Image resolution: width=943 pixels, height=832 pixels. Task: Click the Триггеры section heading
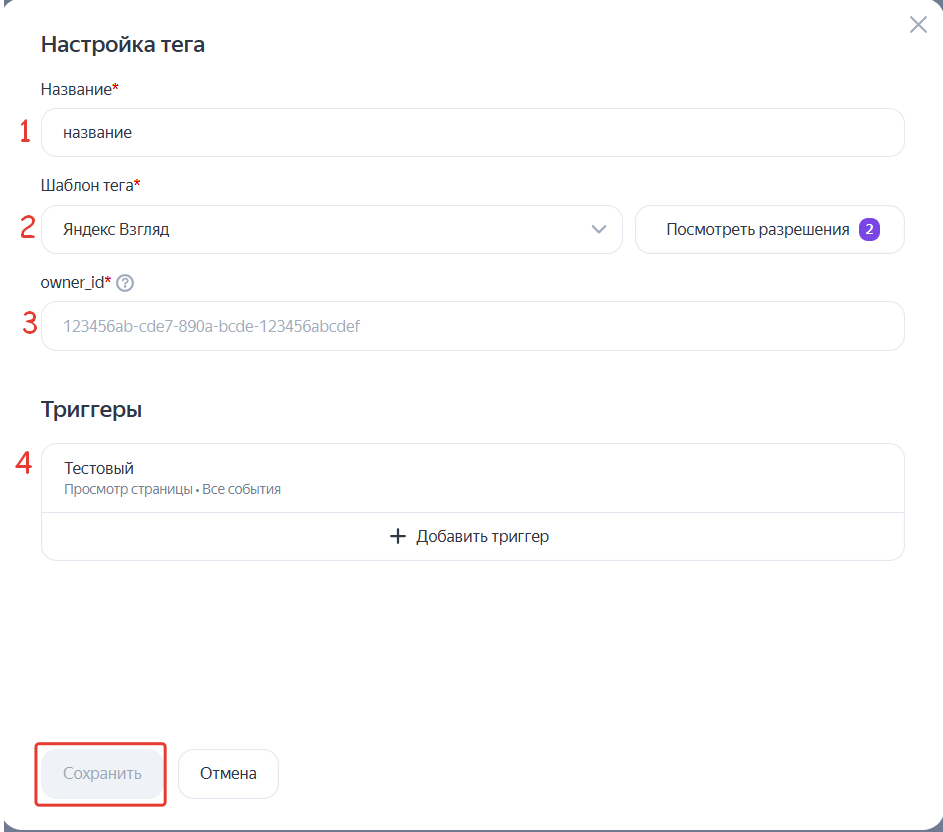coord(91,410)
